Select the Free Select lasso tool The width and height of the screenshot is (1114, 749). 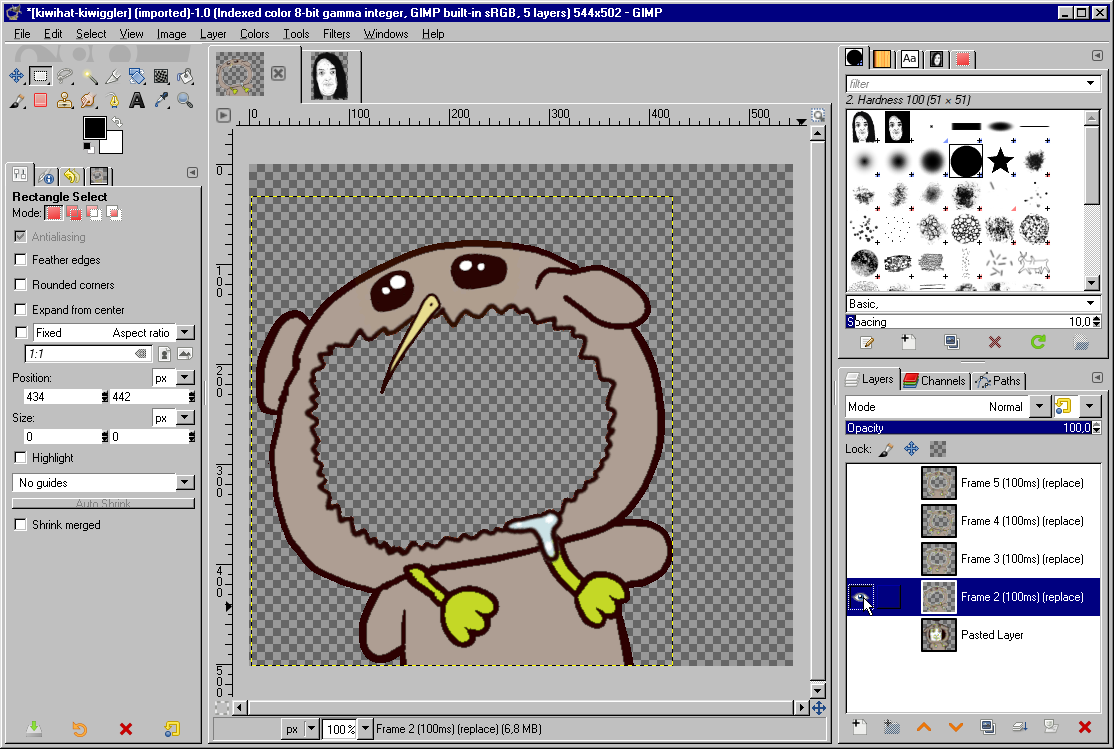click(x=65, y=76)
